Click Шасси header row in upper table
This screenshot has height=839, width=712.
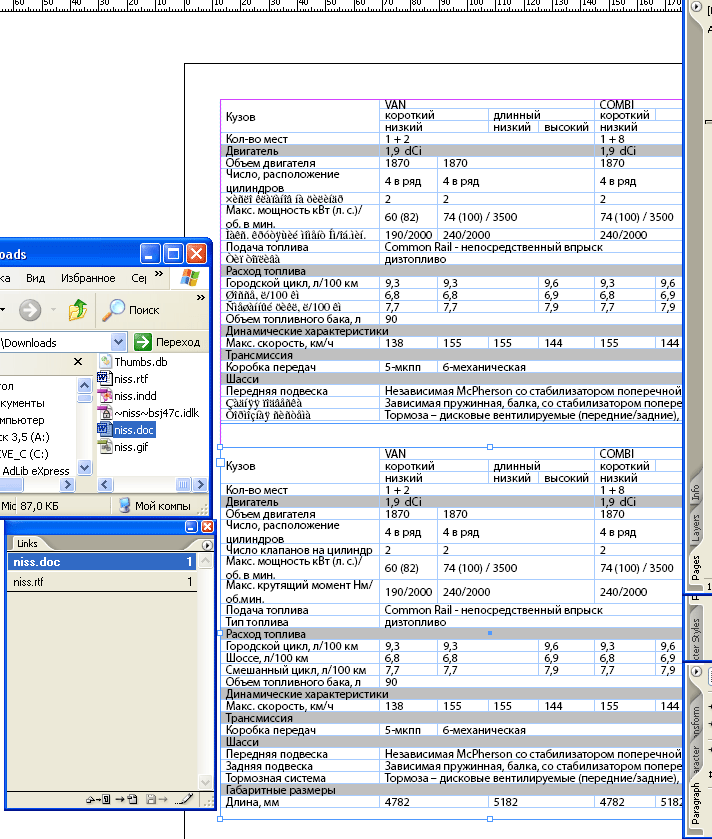(451, 379)
